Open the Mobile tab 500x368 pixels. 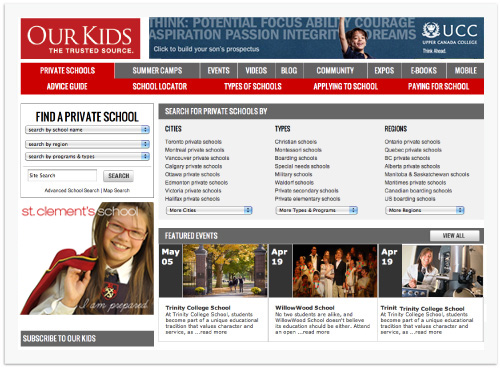tap(466, 71)
